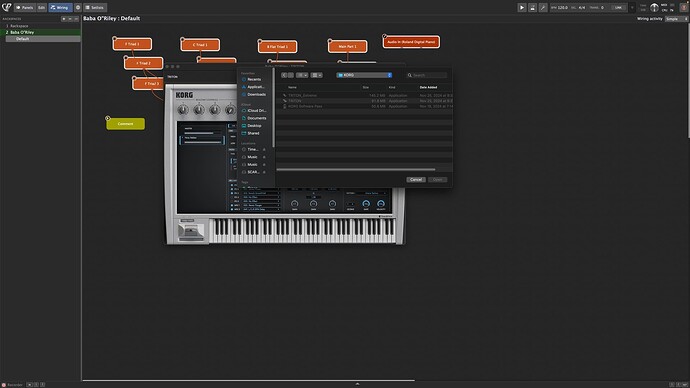The image size is (690, 388).
Task: Open the KORG folder path dropdown
Action: coord(364,75)
